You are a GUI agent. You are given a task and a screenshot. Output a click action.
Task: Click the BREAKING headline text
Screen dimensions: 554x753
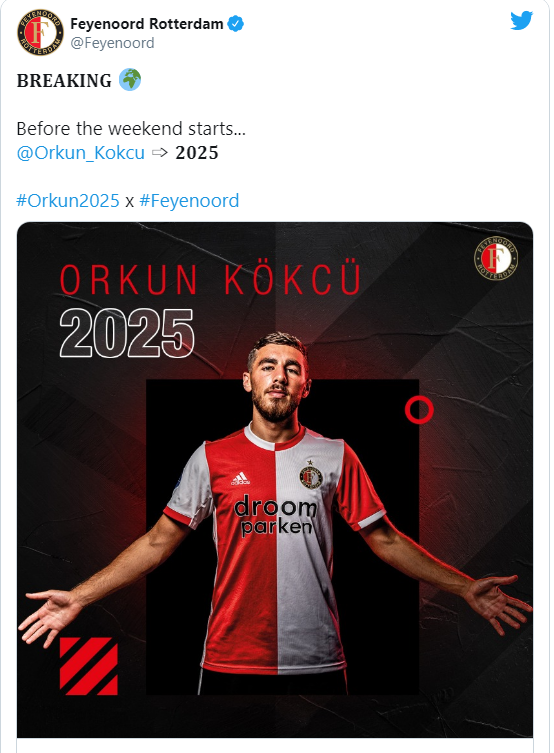click(x=64, y=80)
